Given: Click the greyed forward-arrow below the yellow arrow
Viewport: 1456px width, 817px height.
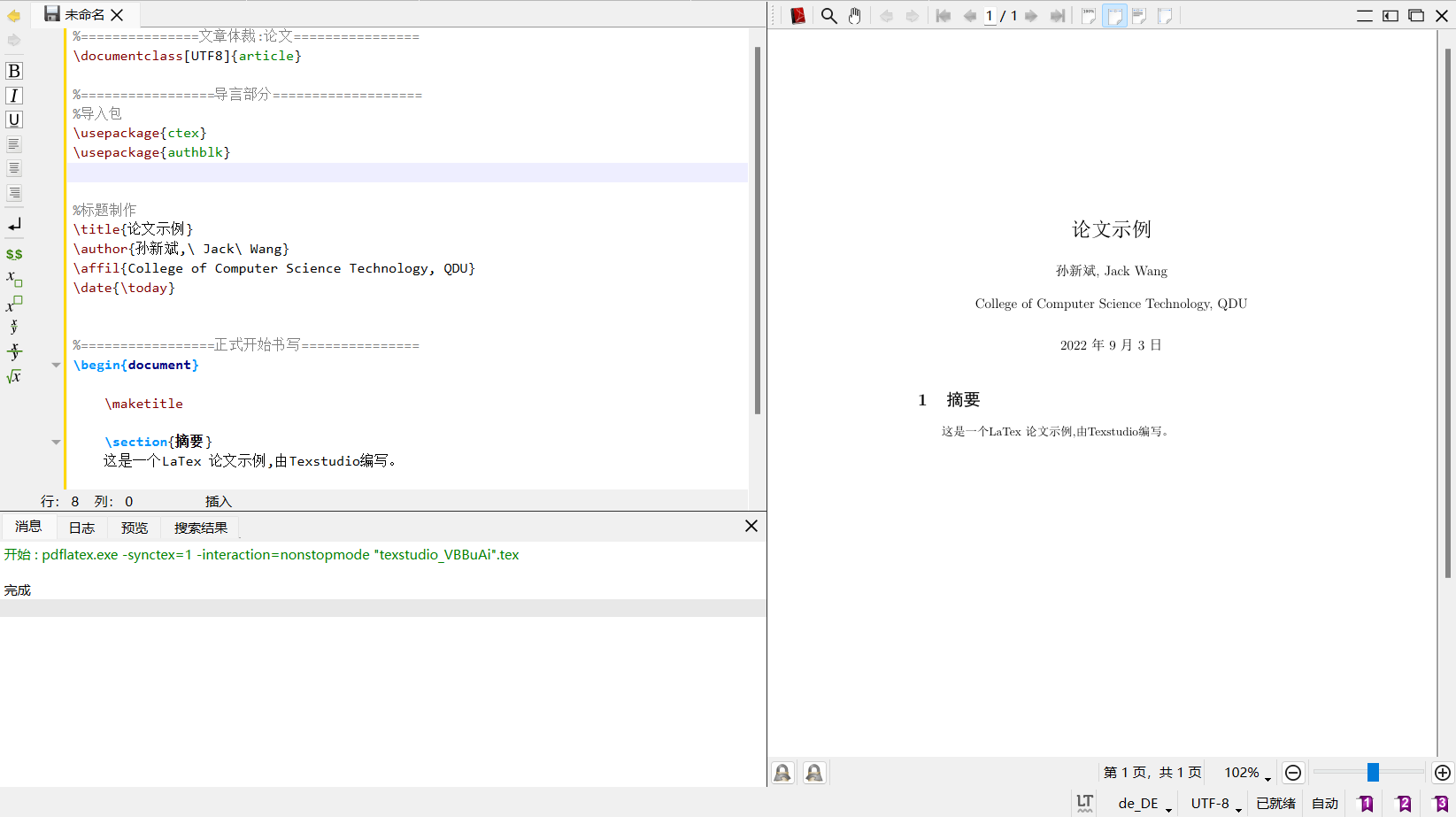Looking at the screenshot, I should point(13,40).
